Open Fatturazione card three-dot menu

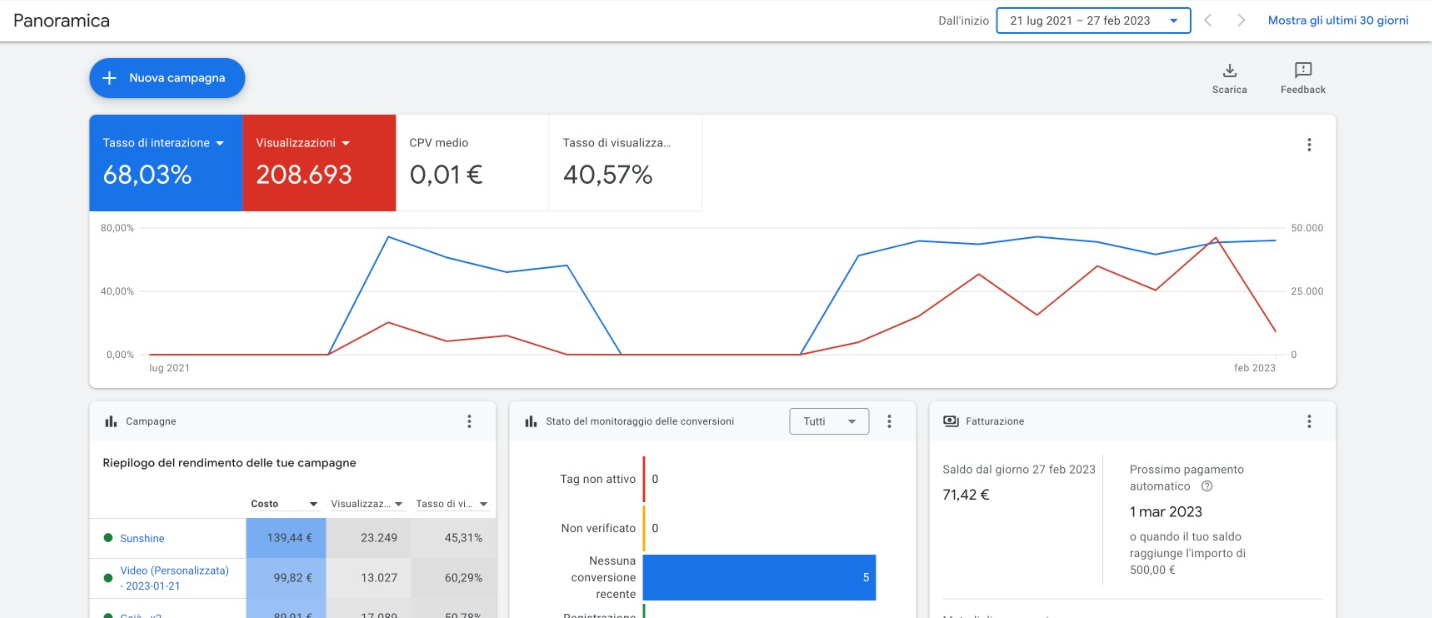(x=1309, y=422)
